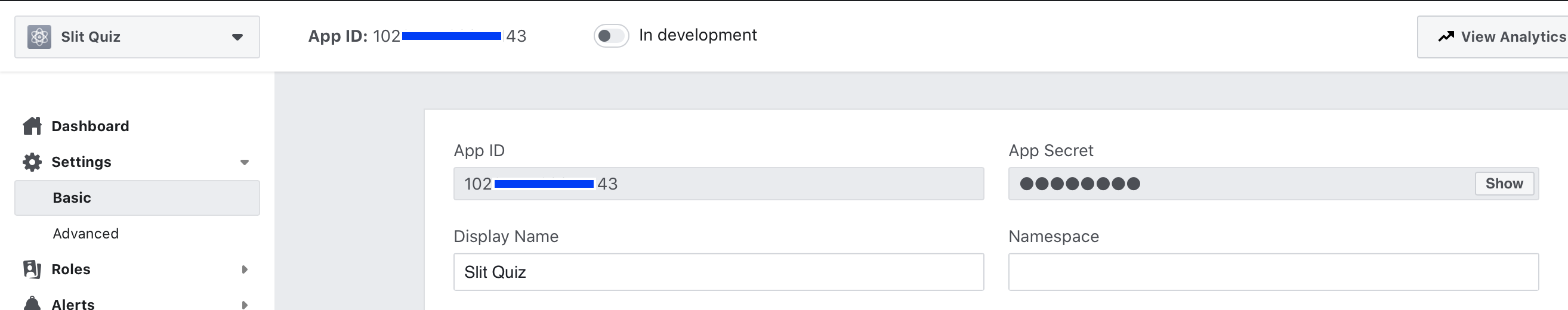
Task: Collapse the Settings section arrow
Action: pyautogui.click(x=244, y=162)
